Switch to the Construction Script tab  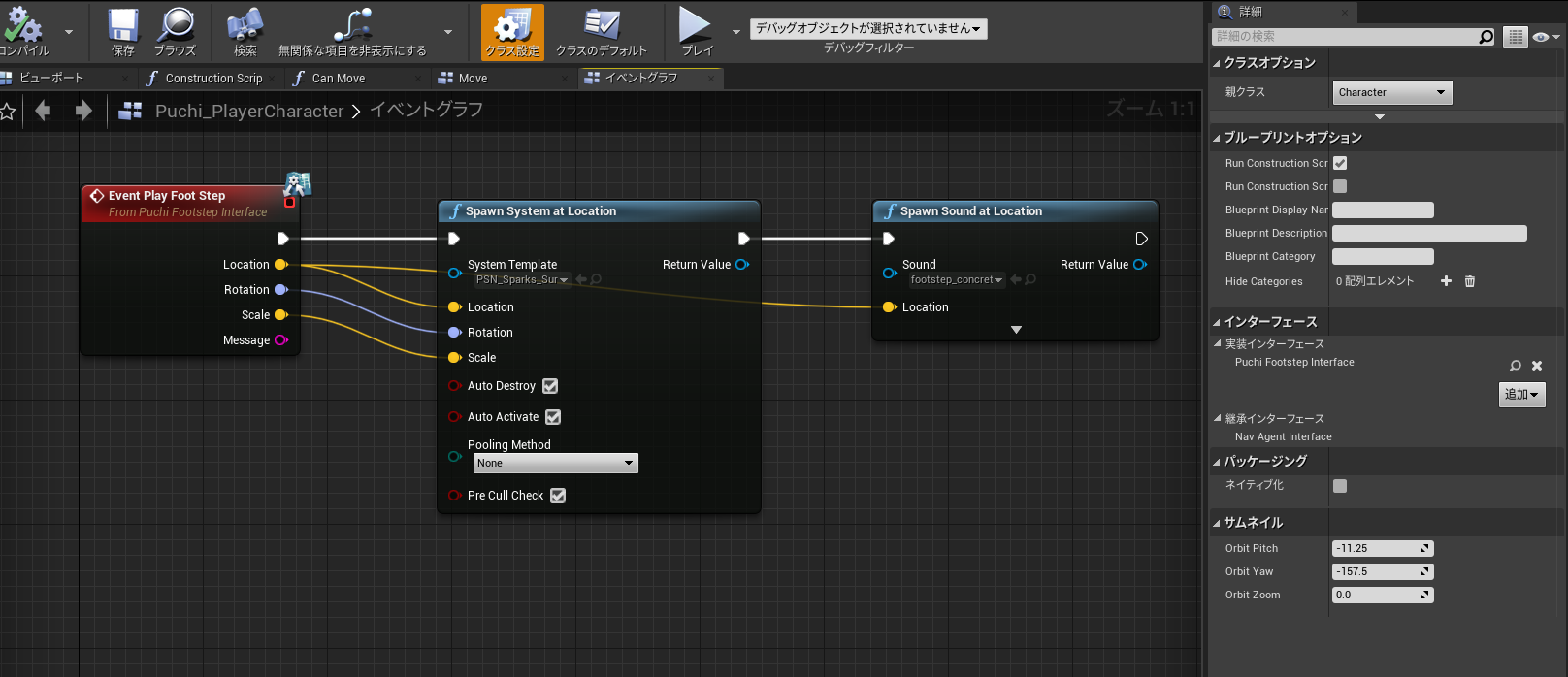tap(212, 78)
